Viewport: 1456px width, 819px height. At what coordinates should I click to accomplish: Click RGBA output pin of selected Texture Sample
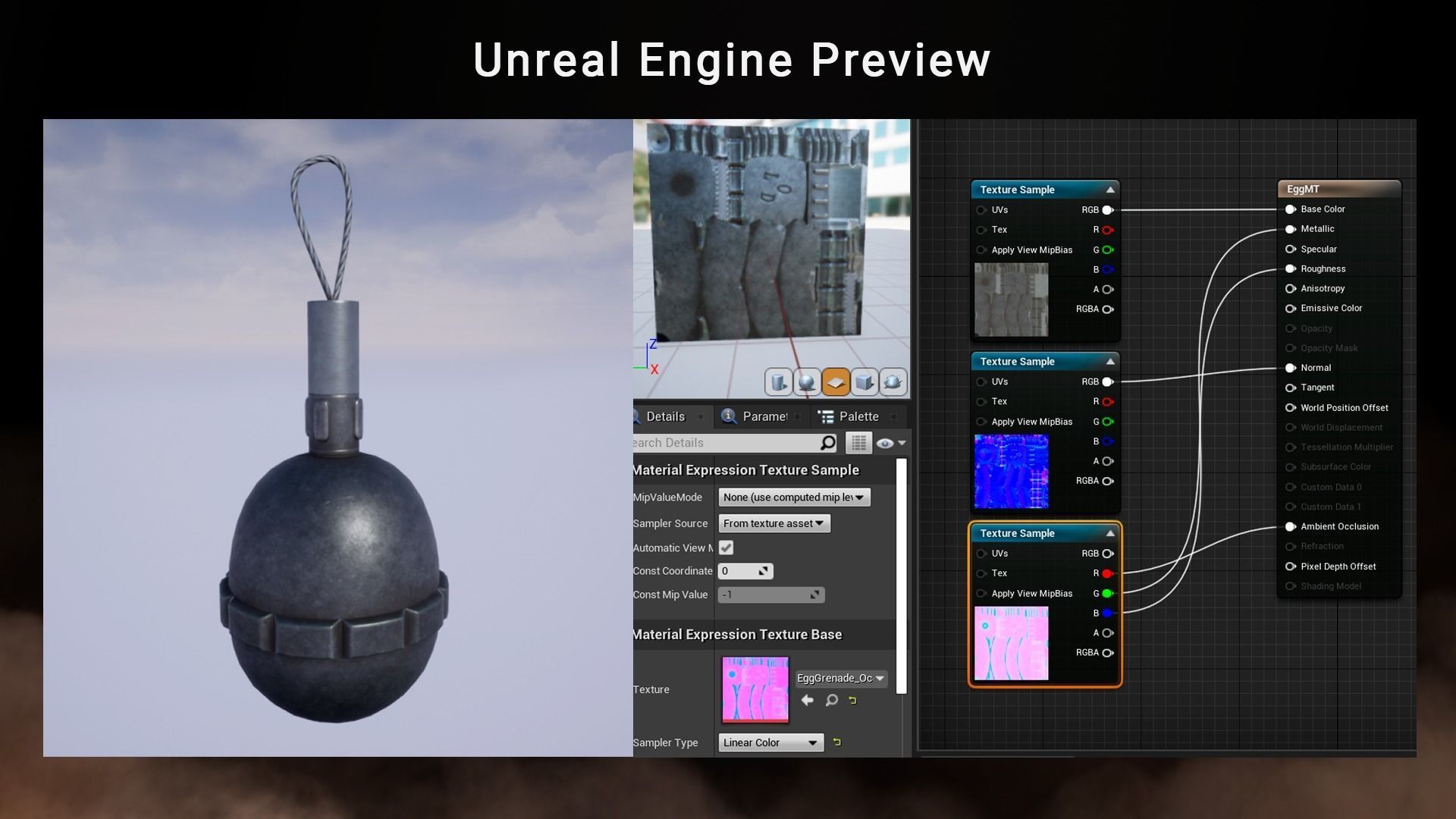coord(1108,652)
